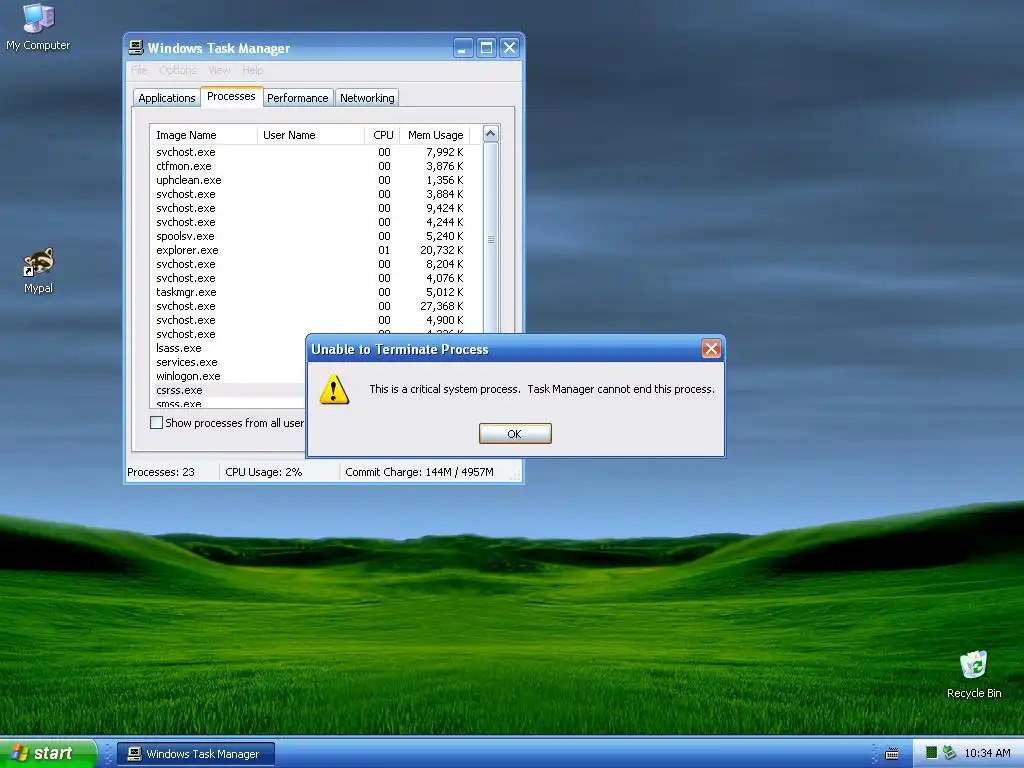The image size is (1024, 768).
Task: Switch to the Applications tab
Action: point(167,98)
